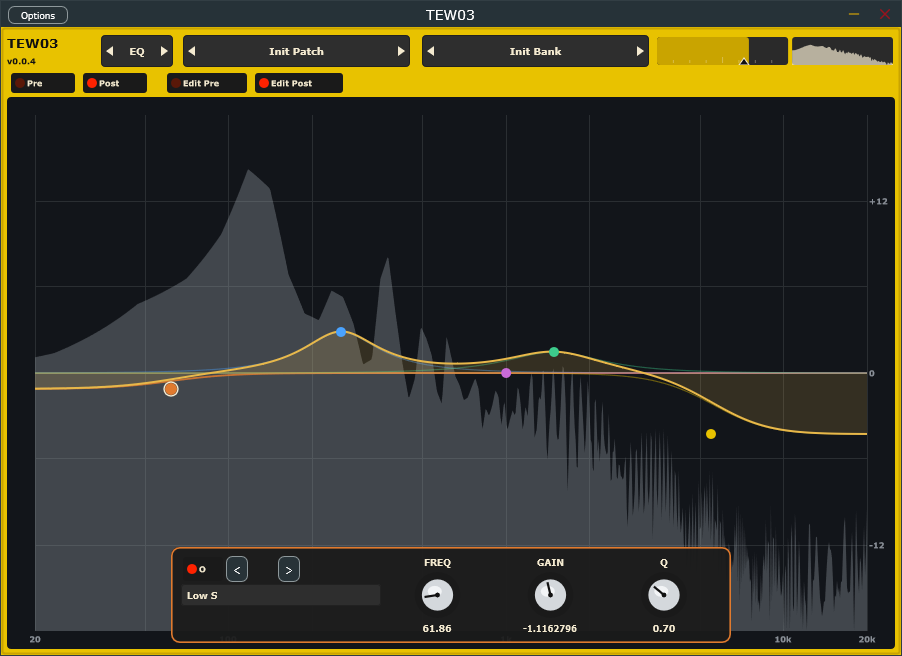This screenshot has height=656, width=902.
Task: Open the Options menu
Action: tap(38, 16)
